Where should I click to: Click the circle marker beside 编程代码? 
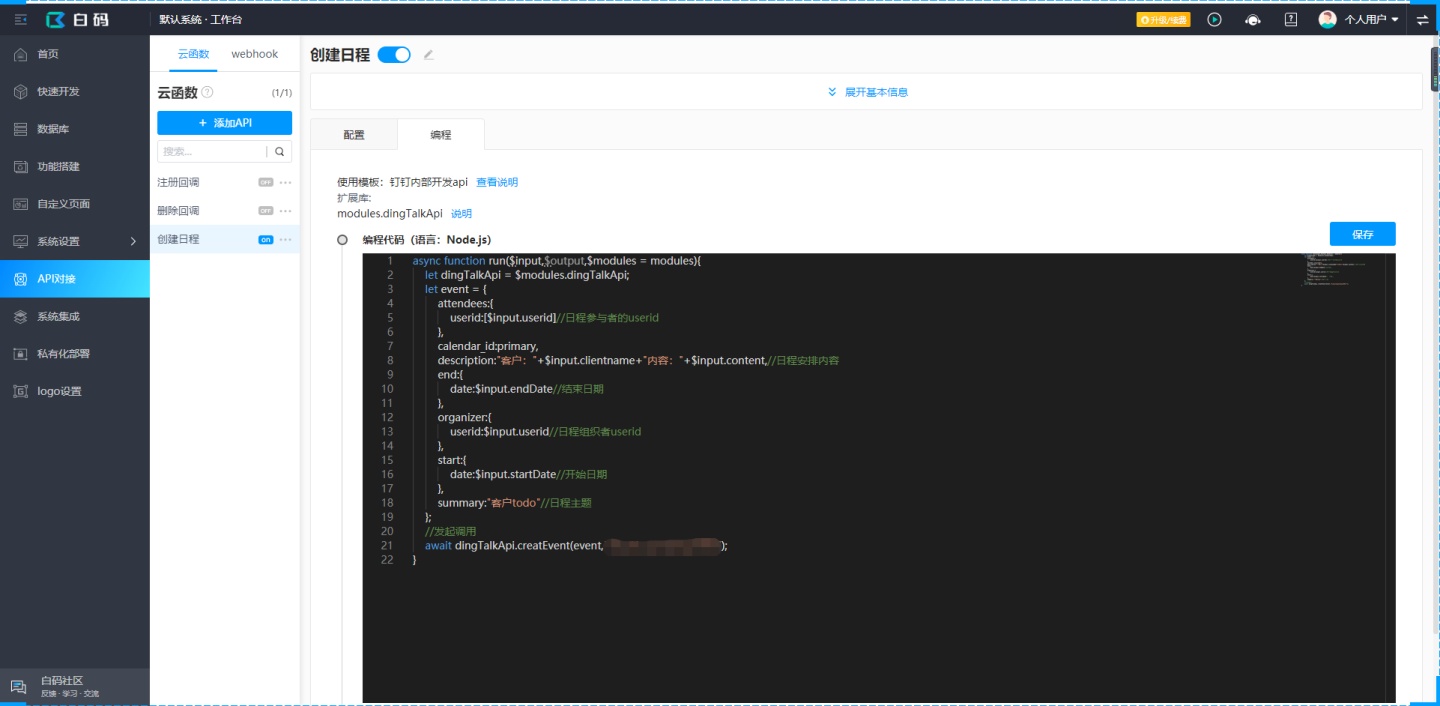pyautogui.click(x=342, y=240)
